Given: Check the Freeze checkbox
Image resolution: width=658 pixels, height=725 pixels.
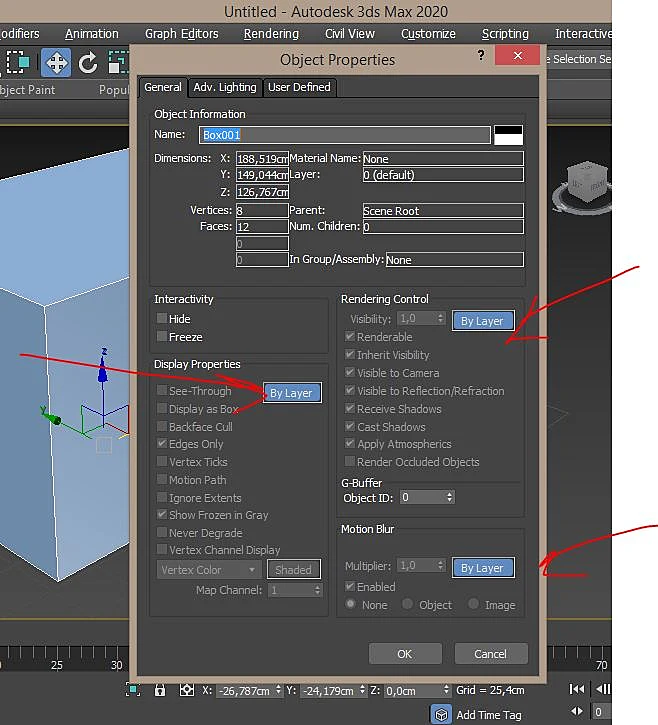Looking at the screenshot, I should click(162, 336).
